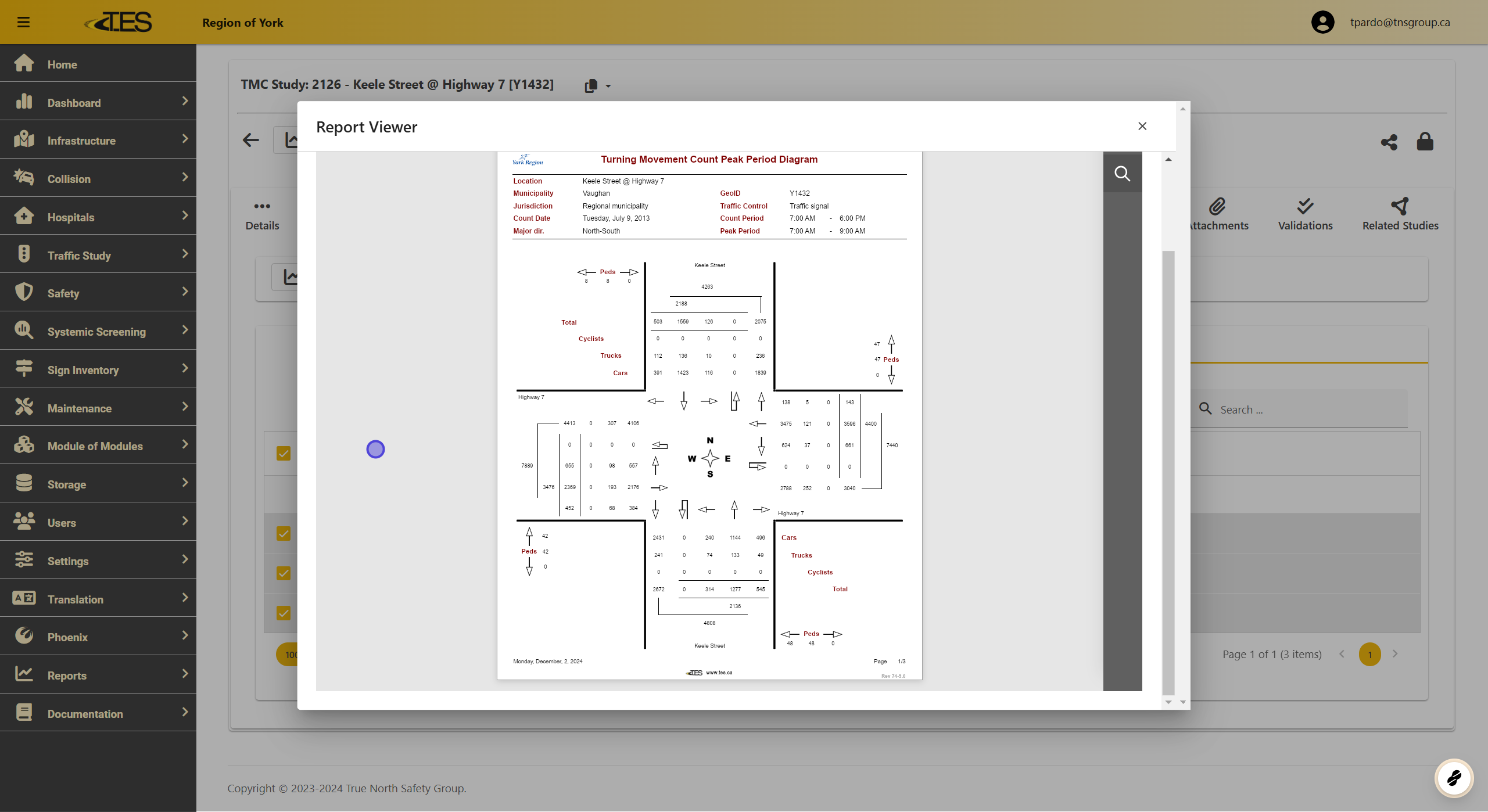The width and height of the screenshot is (1488, 812).
Task: Click the hamburger menu icon
Action: pyautogui.click(x=23, y=22)
